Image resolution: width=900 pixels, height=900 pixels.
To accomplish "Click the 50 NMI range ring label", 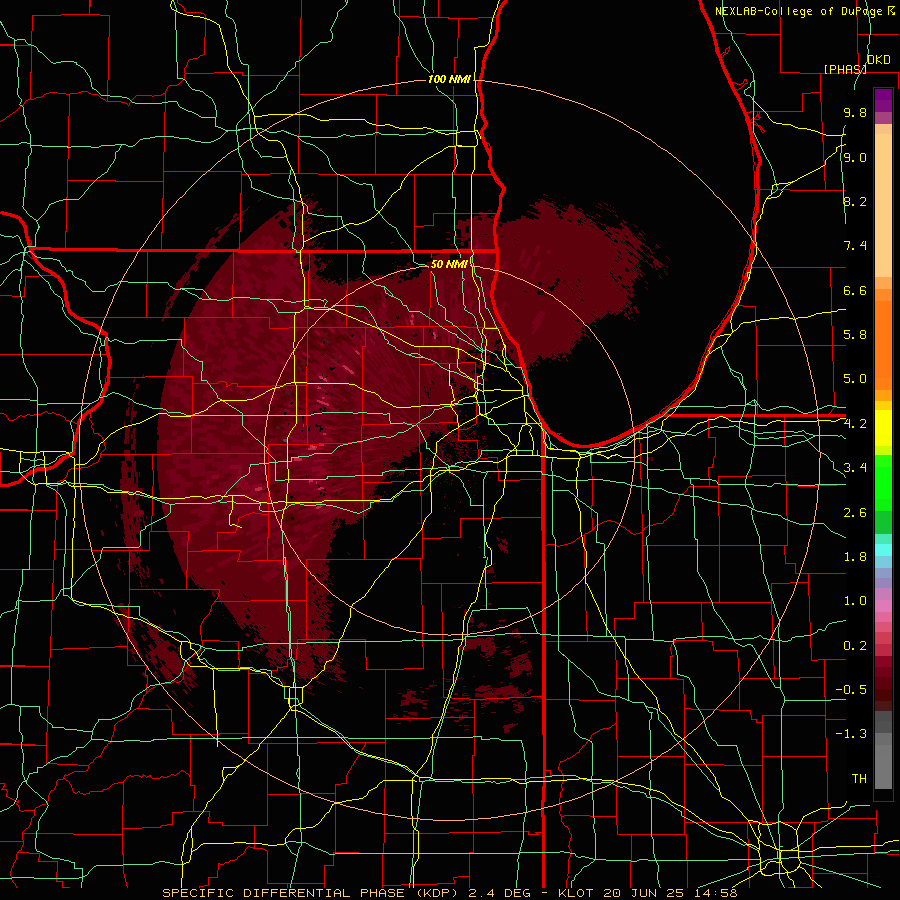I will 449,264.
